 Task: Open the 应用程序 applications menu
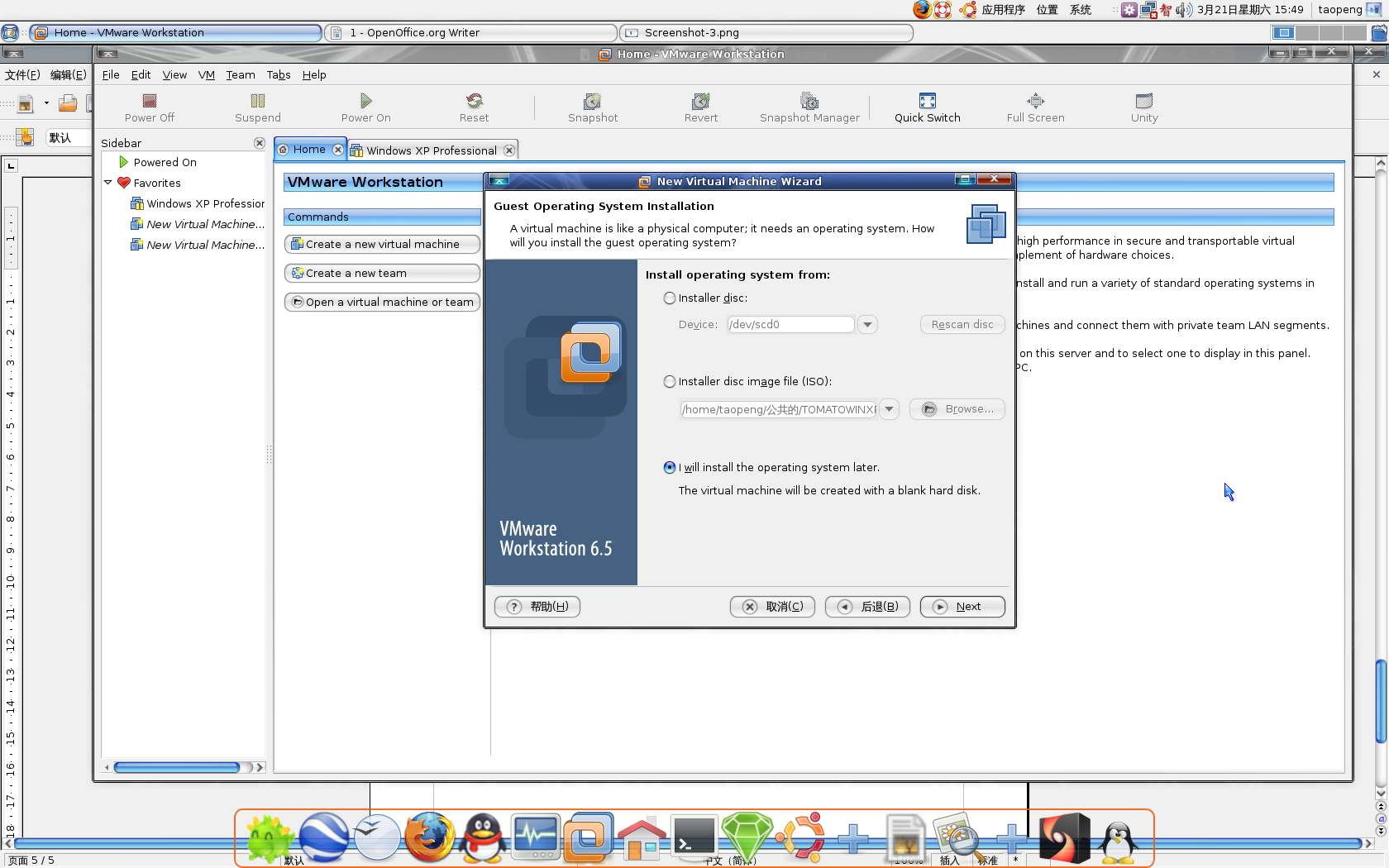click(x=1003, y=10)
